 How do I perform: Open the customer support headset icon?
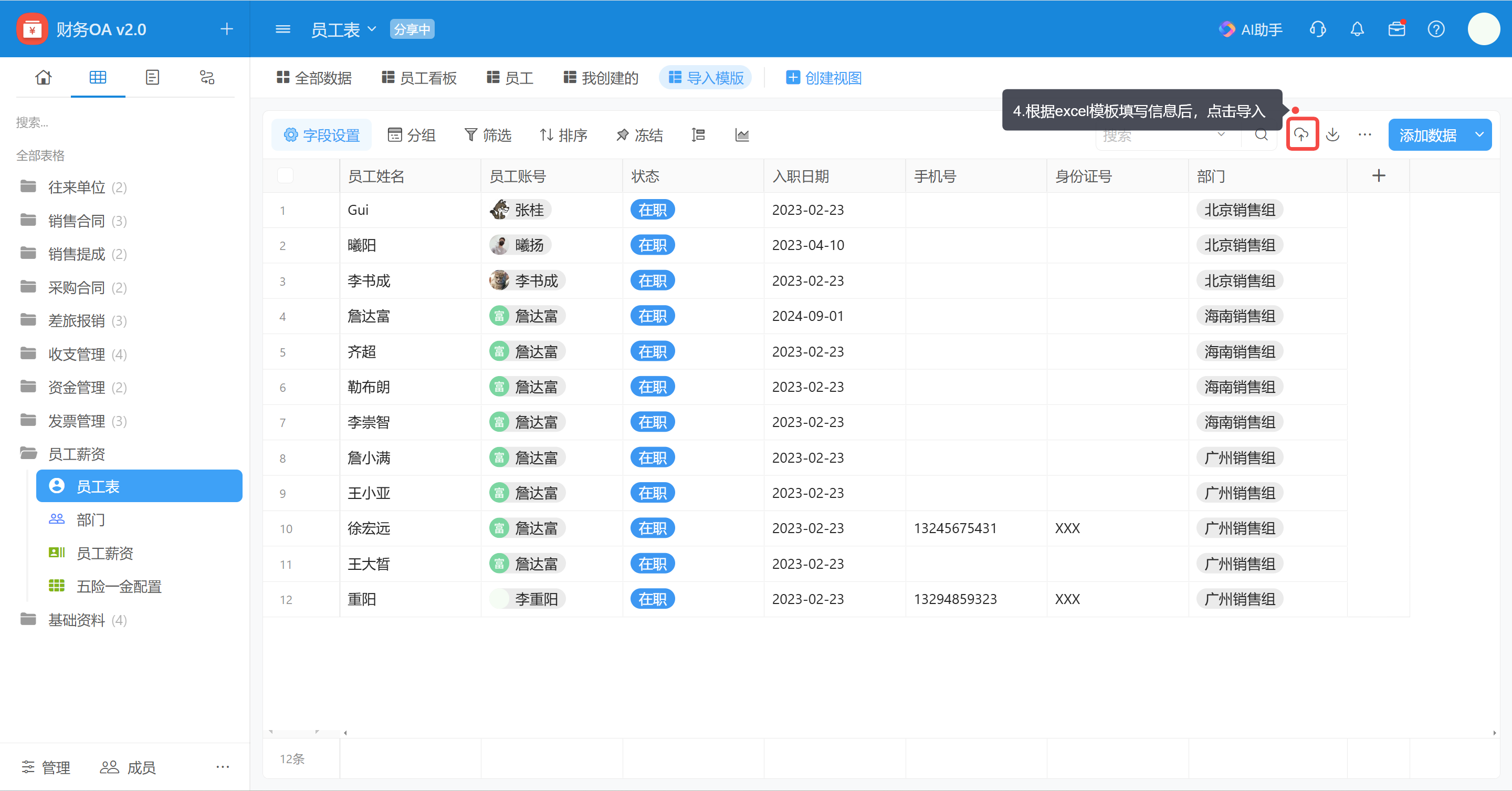(x=1318, y=29)
